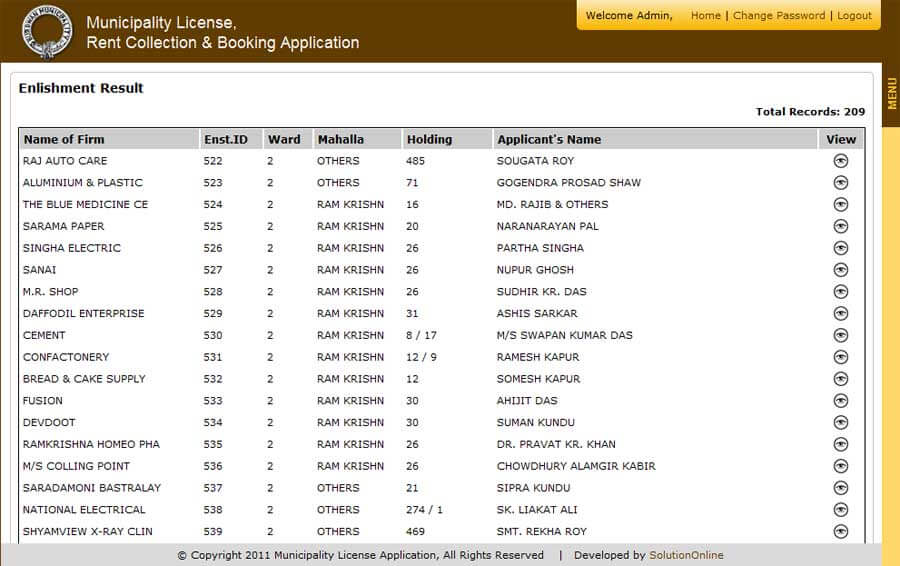Viewport: 900px width, 566px height.
Task: Click view icon for M/S COLLING POINT
Action: pyautogui.click(x=840, y=467)
